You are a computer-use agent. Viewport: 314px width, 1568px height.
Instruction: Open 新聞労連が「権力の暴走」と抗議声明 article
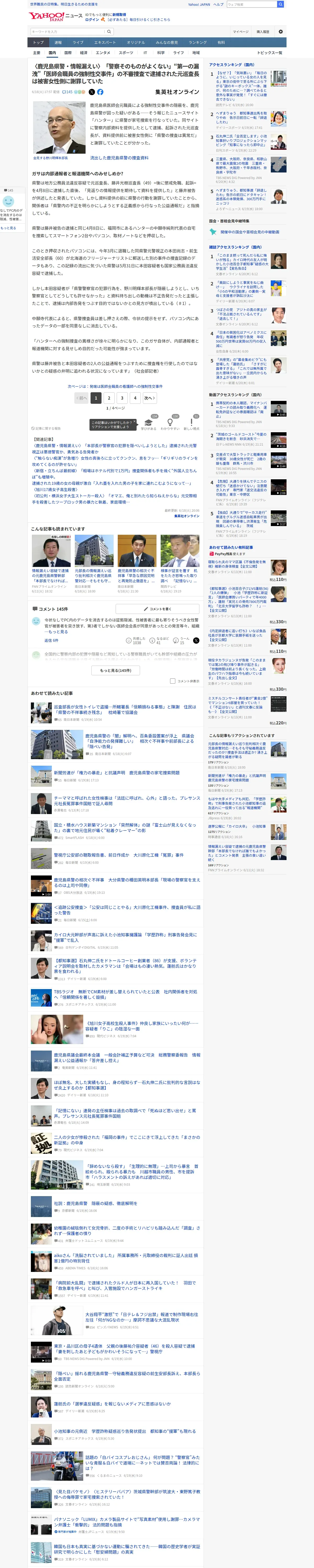pos(116,773)
